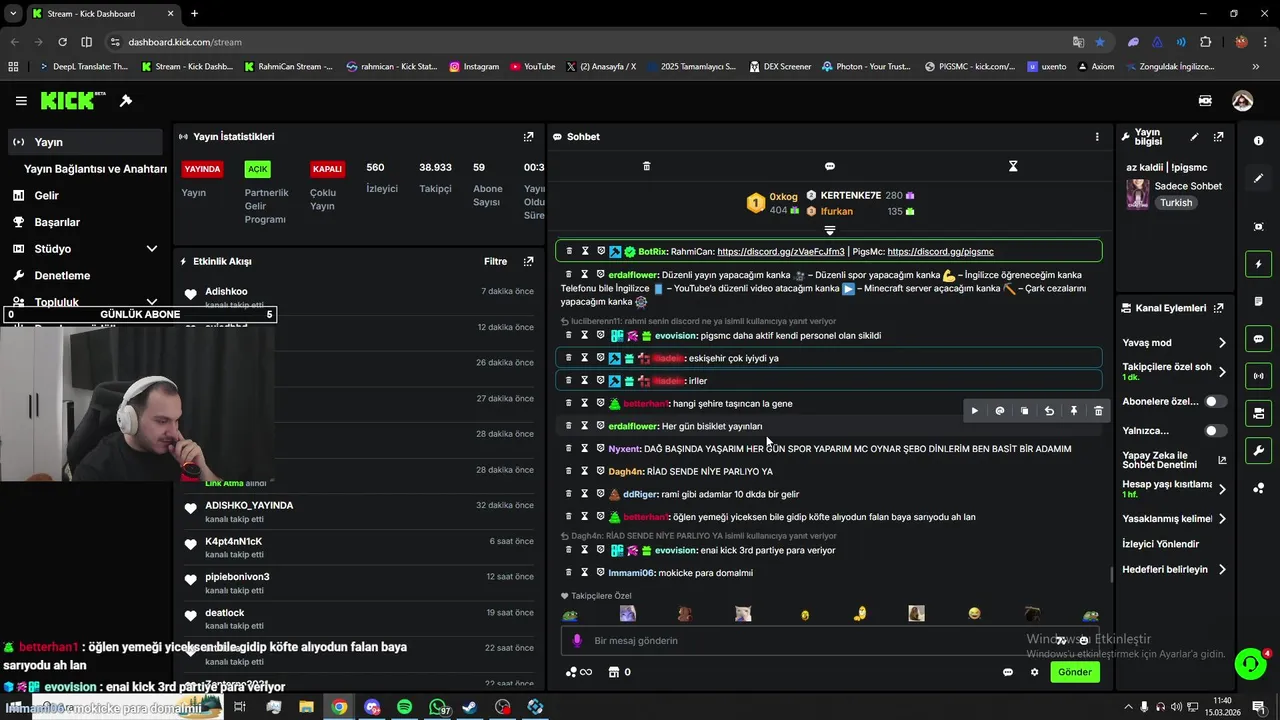This screenshot has height=720, width=1280.
Task: Delete the BotRix message with its trash icon
Action: click(569, 251)
